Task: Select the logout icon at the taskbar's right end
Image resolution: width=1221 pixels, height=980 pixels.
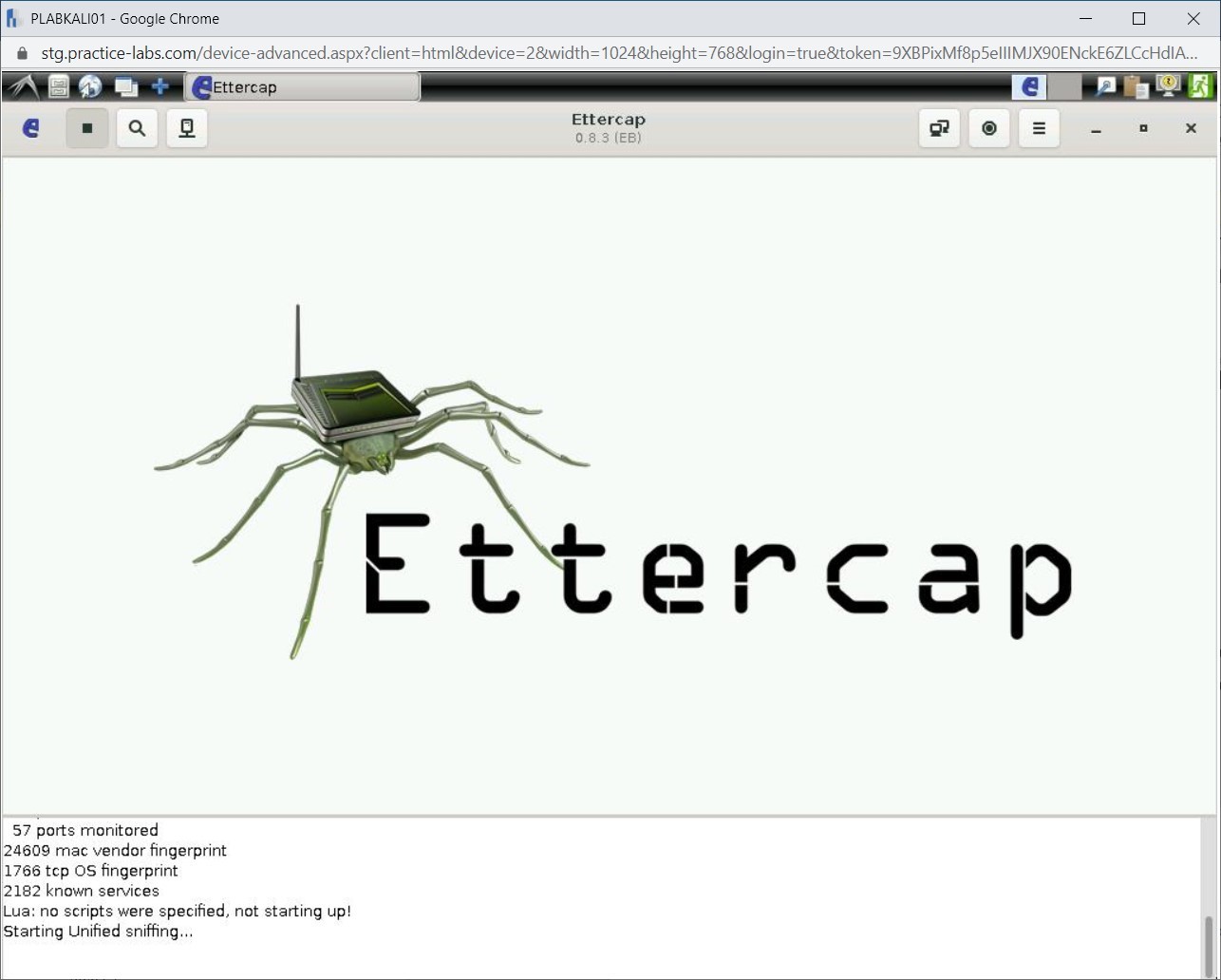Action: (1201, 85)
